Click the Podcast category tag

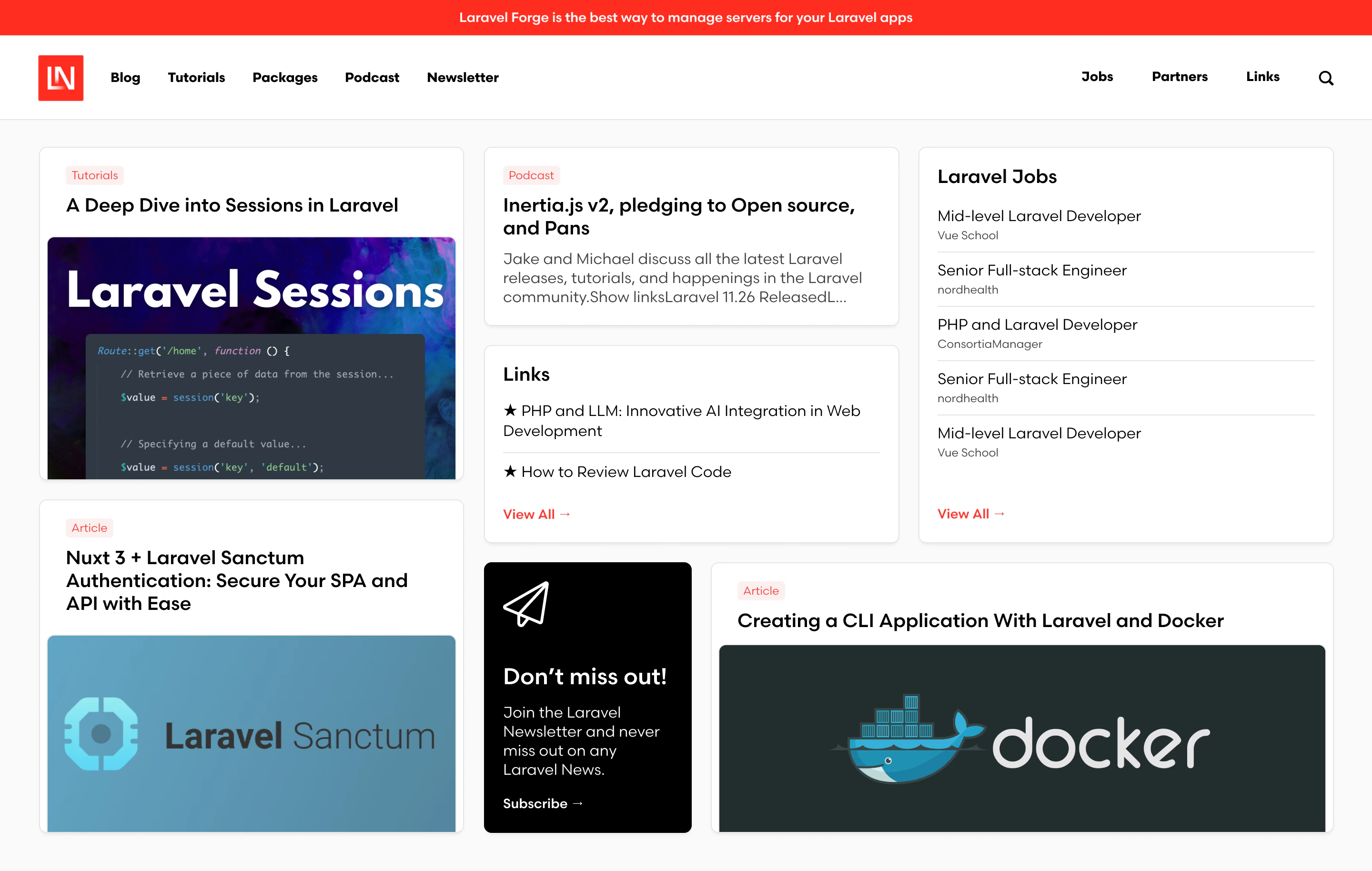click(x=531, y=175)
